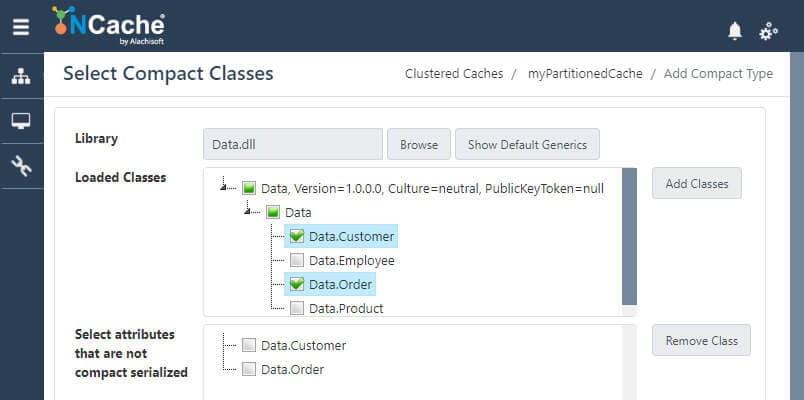Click Show Default Generics

527,144
